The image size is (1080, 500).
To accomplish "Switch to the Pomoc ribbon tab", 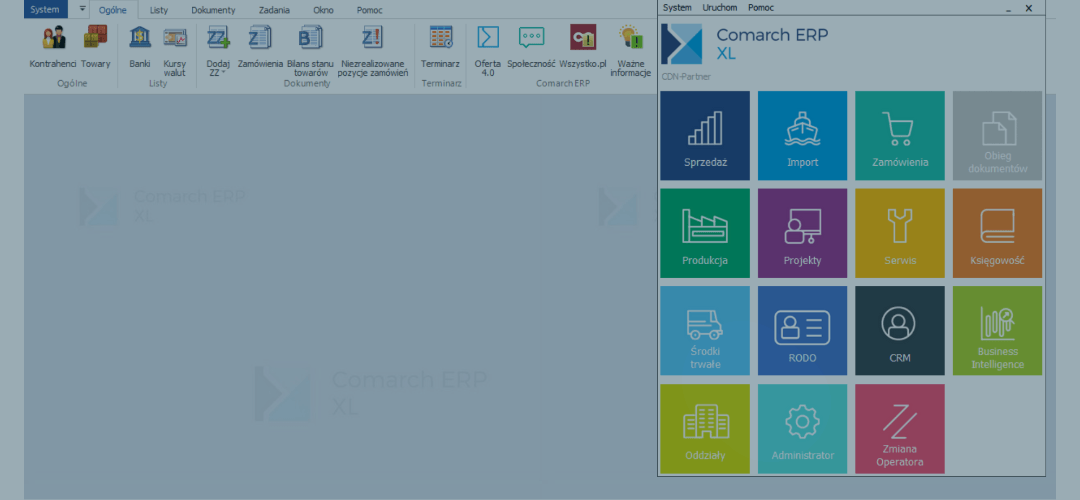I will point(370,10).
